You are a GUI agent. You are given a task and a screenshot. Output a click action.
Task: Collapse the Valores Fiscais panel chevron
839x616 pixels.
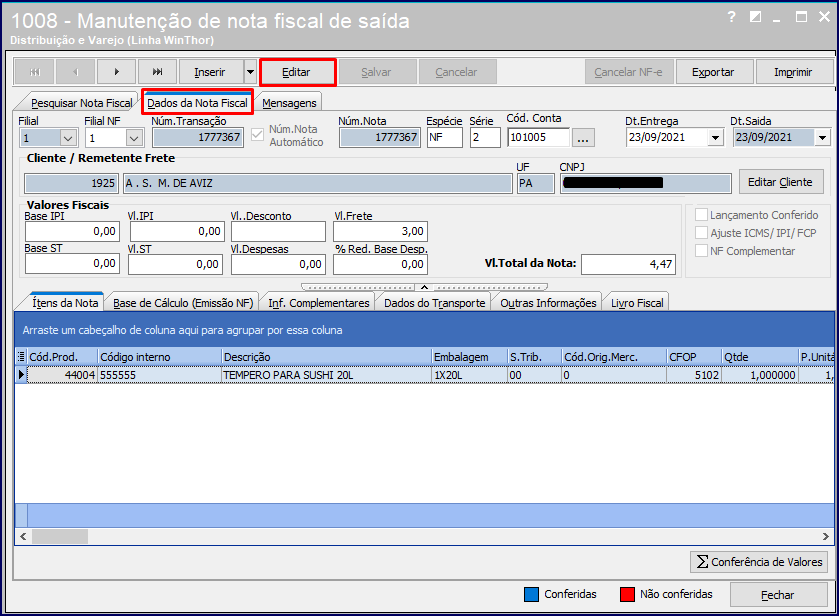coord(424,287)
